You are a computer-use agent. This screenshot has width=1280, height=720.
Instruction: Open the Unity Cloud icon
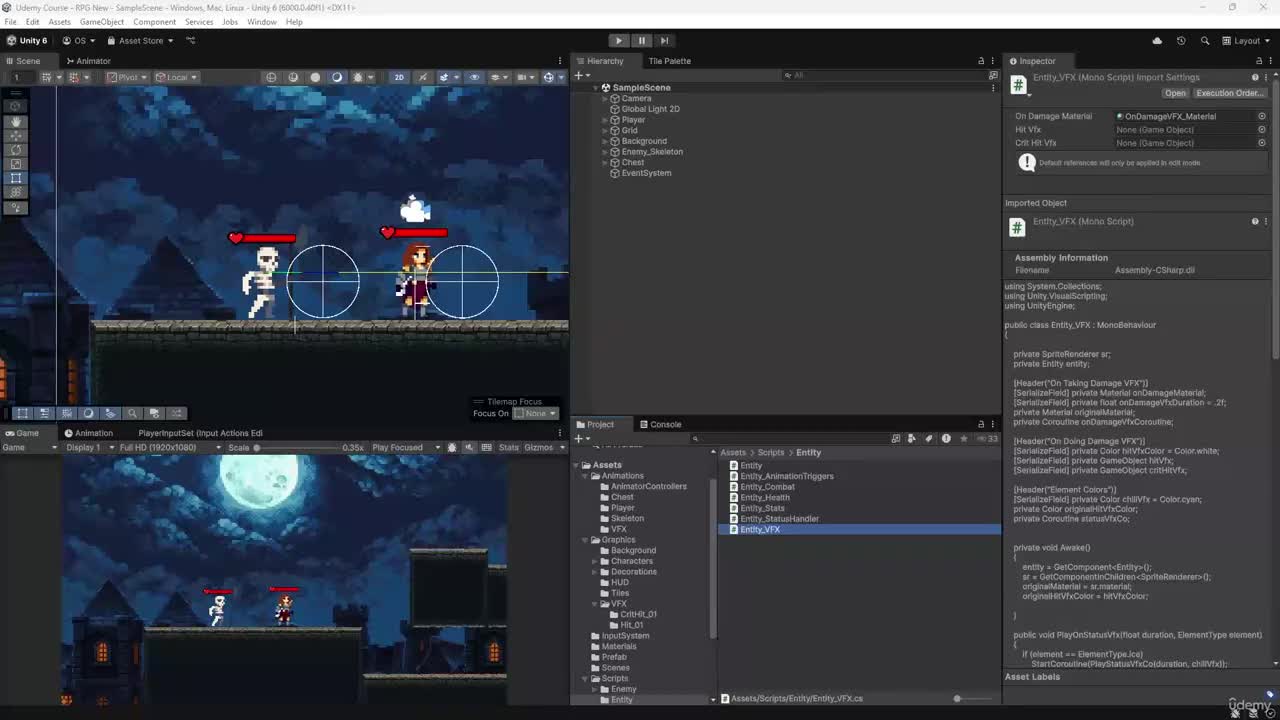click(1157, 41)
